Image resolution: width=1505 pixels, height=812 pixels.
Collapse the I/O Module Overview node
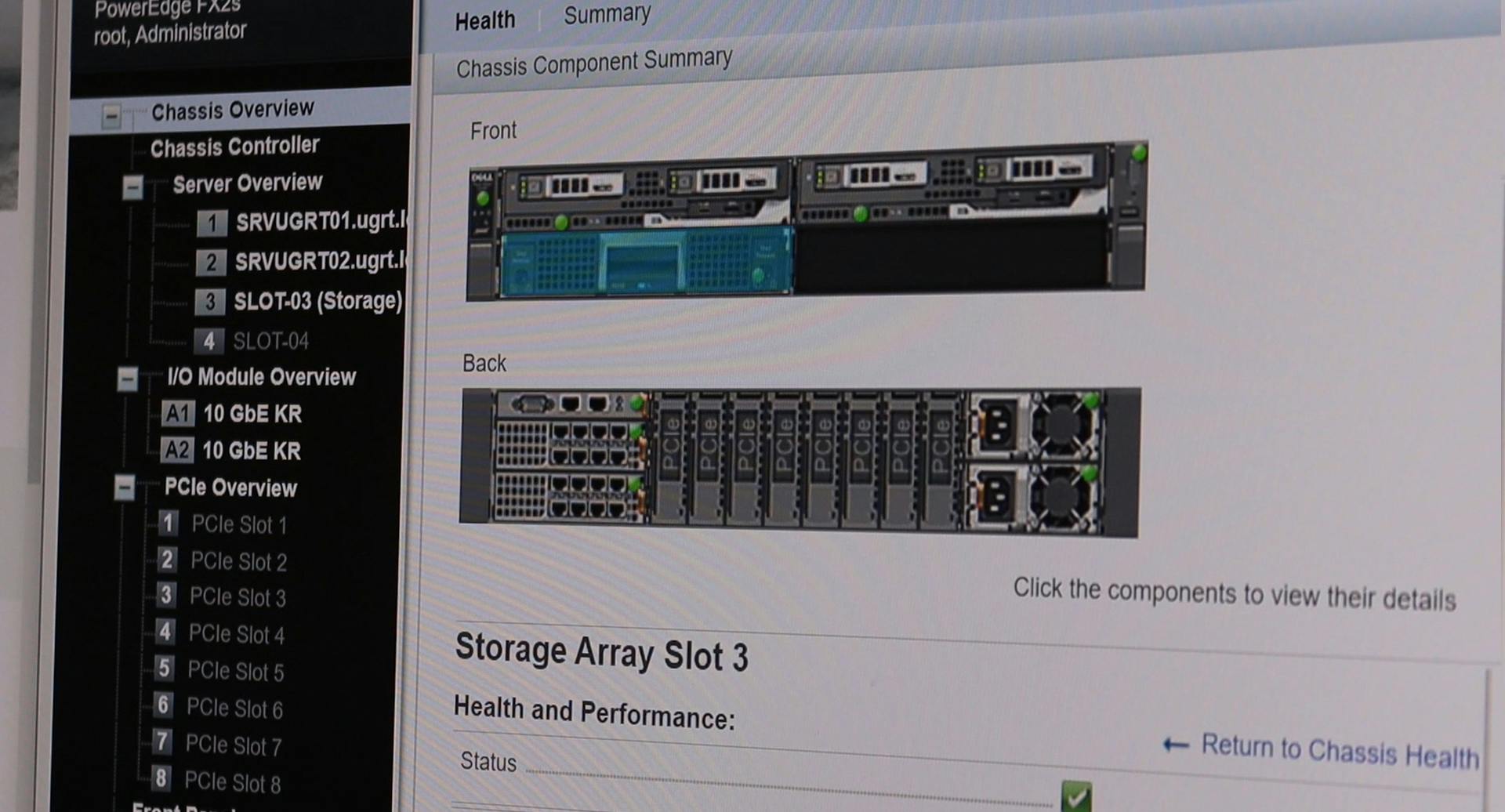[127, 379]
